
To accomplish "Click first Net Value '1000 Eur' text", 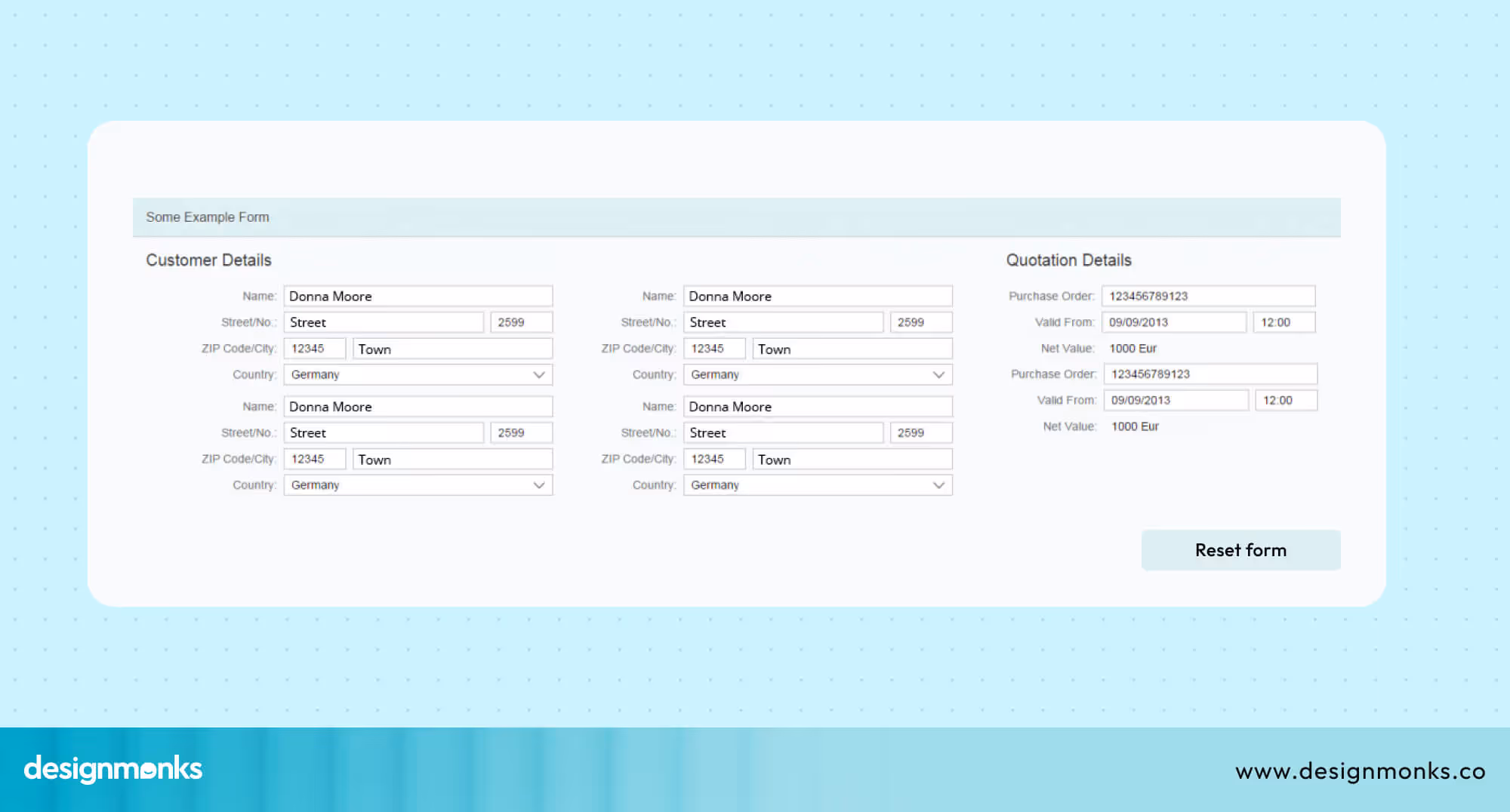I will pyautogui.click(x=1132, y=349).
